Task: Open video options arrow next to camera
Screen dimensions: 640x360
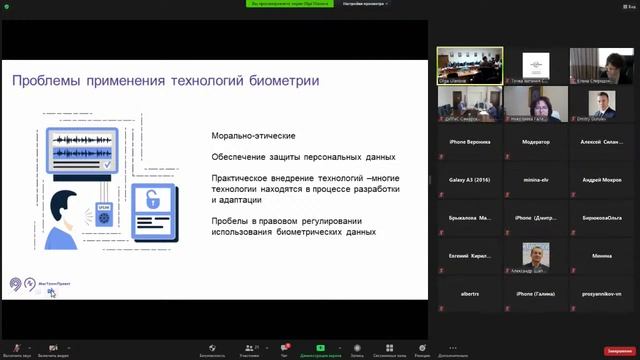Action: click(x=69, y=348)
